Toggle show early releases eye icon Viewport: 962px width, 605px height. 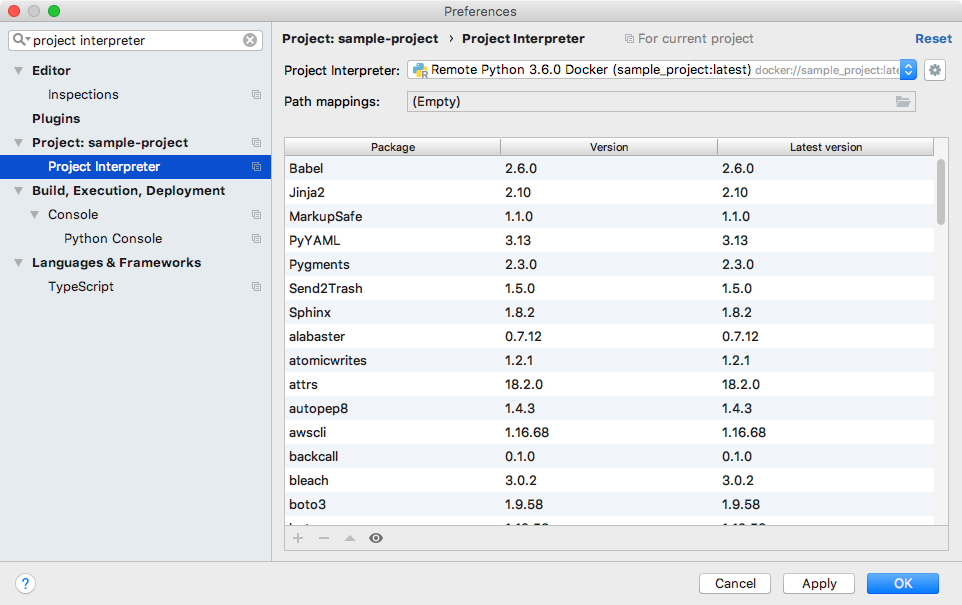point(376,538)
